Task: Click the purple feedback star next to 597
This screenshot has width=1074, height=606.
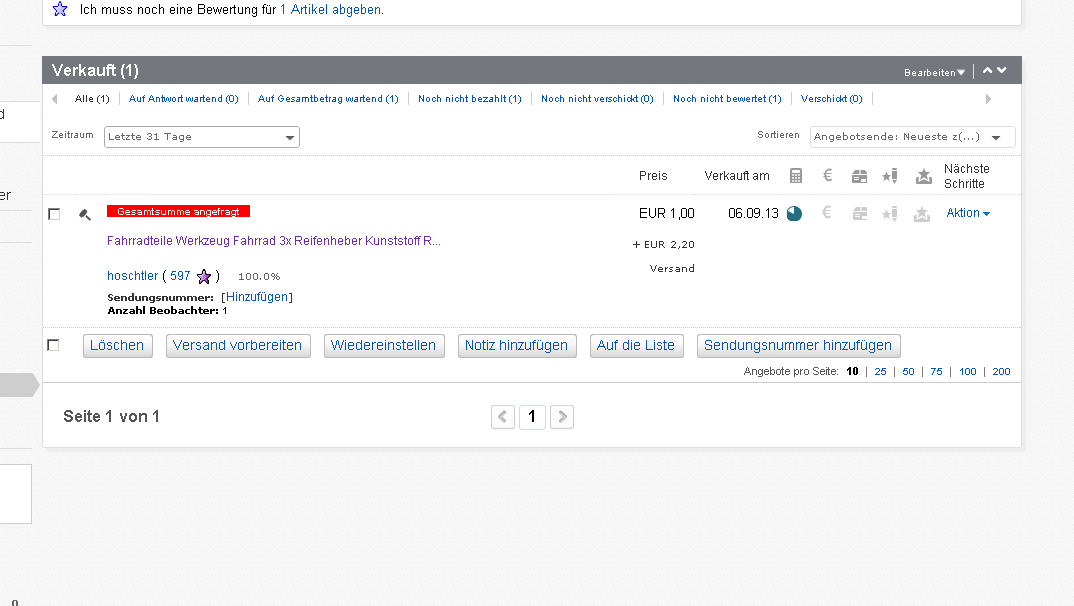Action: pyautogui.click(x=204, y=277)
